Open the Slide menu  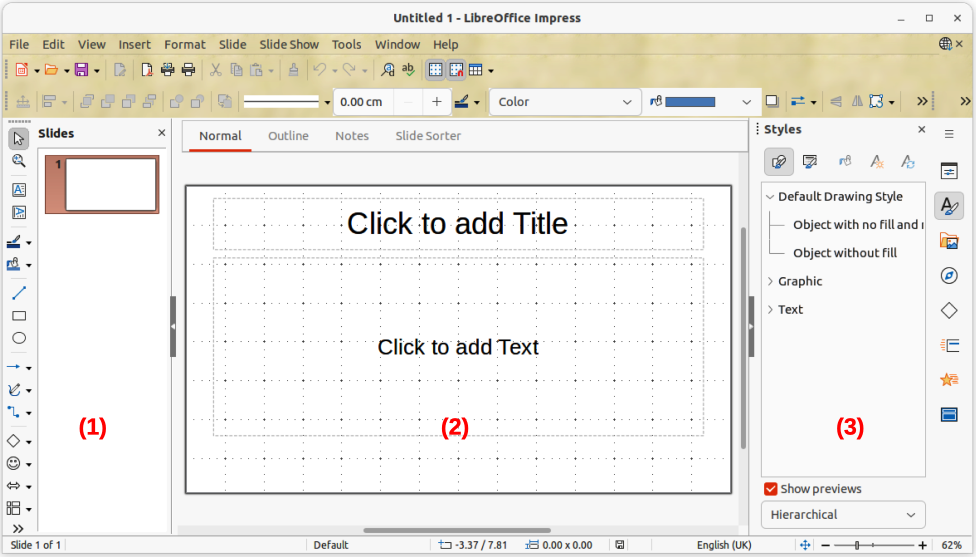tap(233, 44)
